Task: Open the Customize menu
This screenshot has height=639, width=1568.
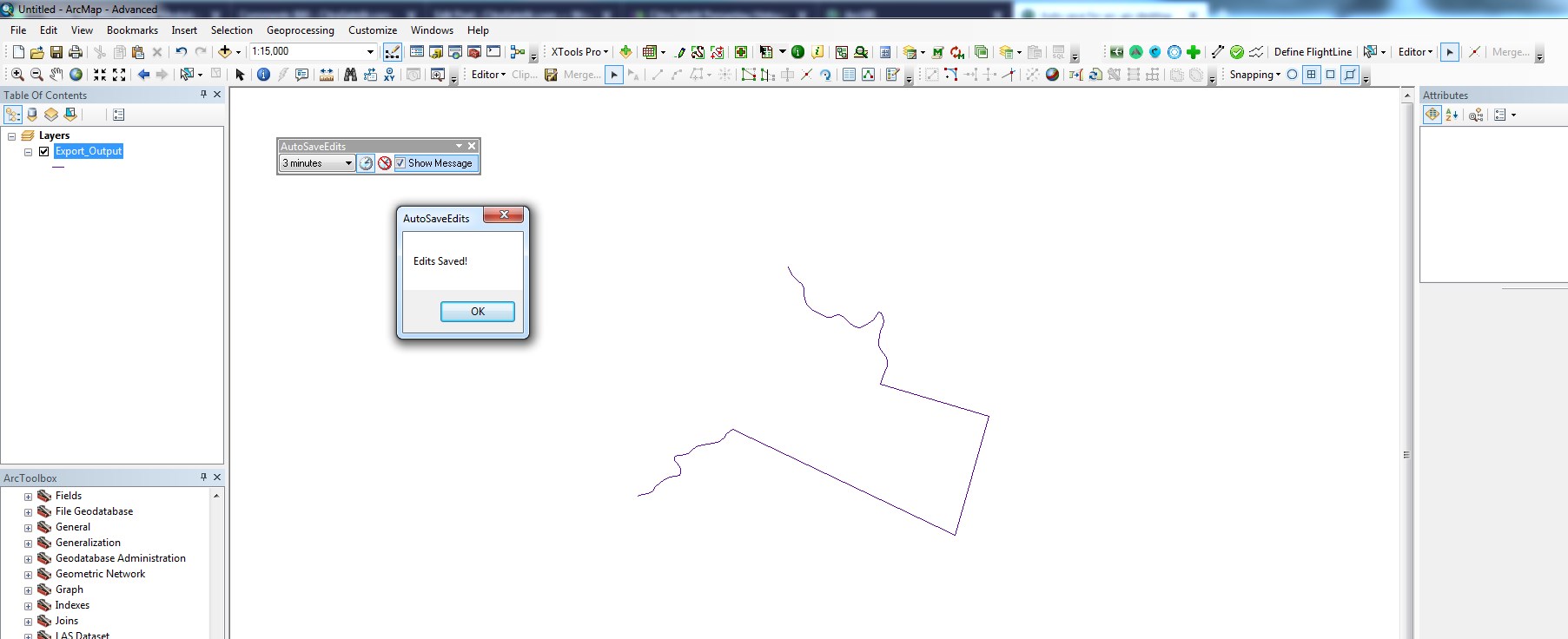Action: pos(373,30)
